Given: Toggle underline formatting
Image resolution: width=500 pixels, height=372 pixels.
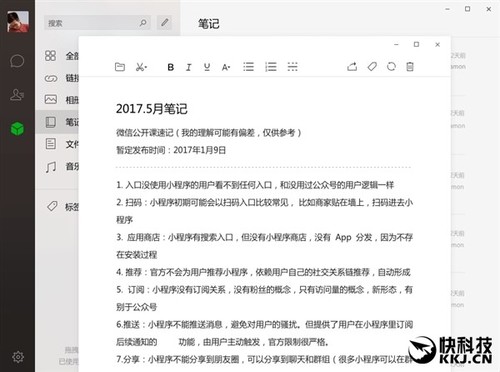Looking at the screenshot, I should click(207, 67).
